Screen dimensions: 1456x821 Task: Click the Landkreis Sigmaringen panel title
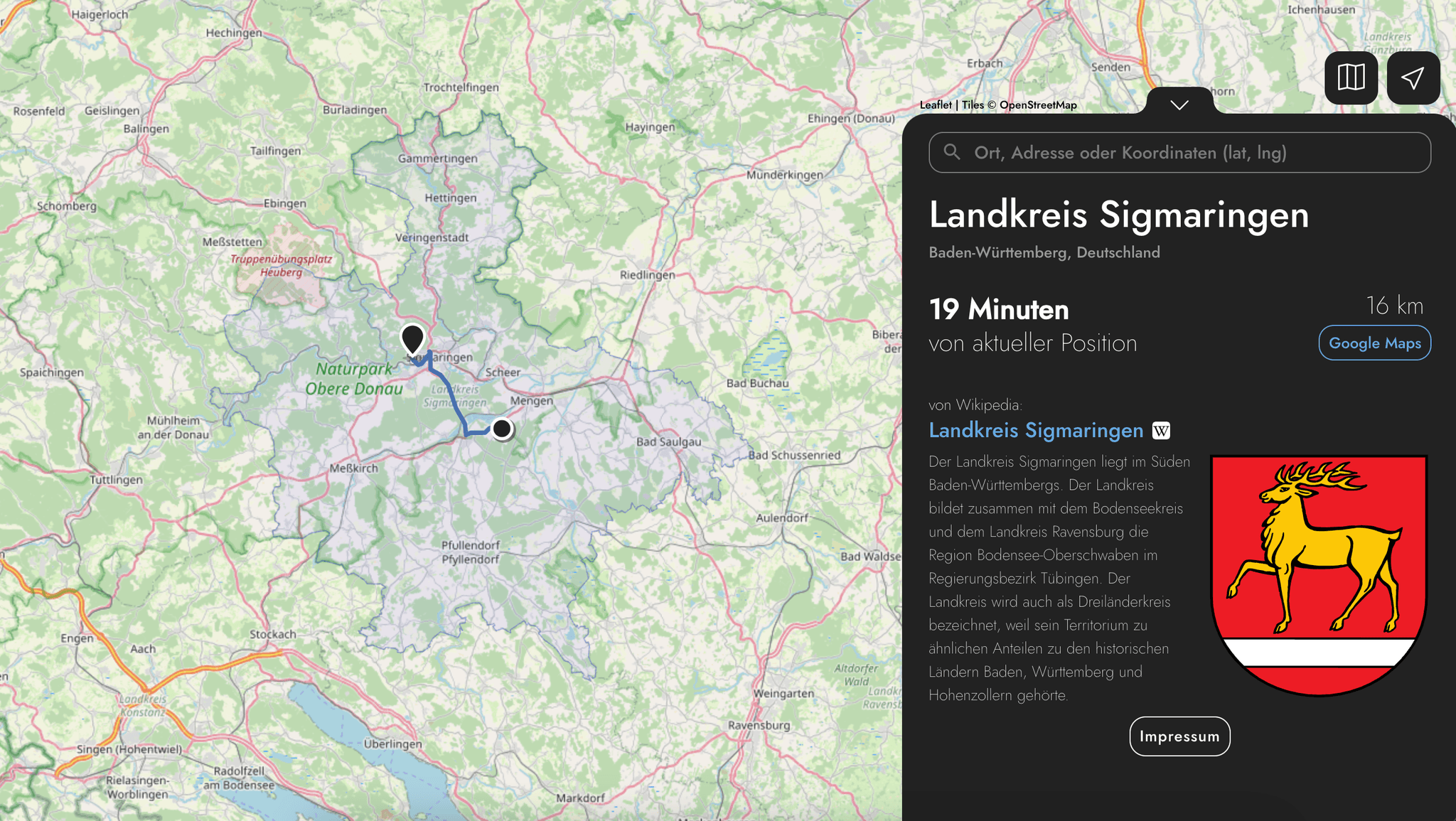pos(1118,214)
